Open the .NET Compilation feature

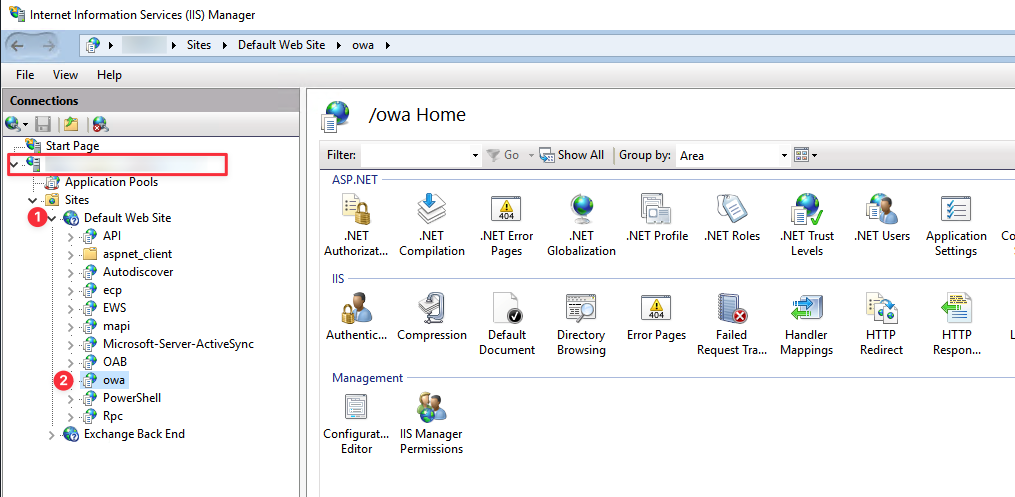pyautogui.click(x=431, y=210)
